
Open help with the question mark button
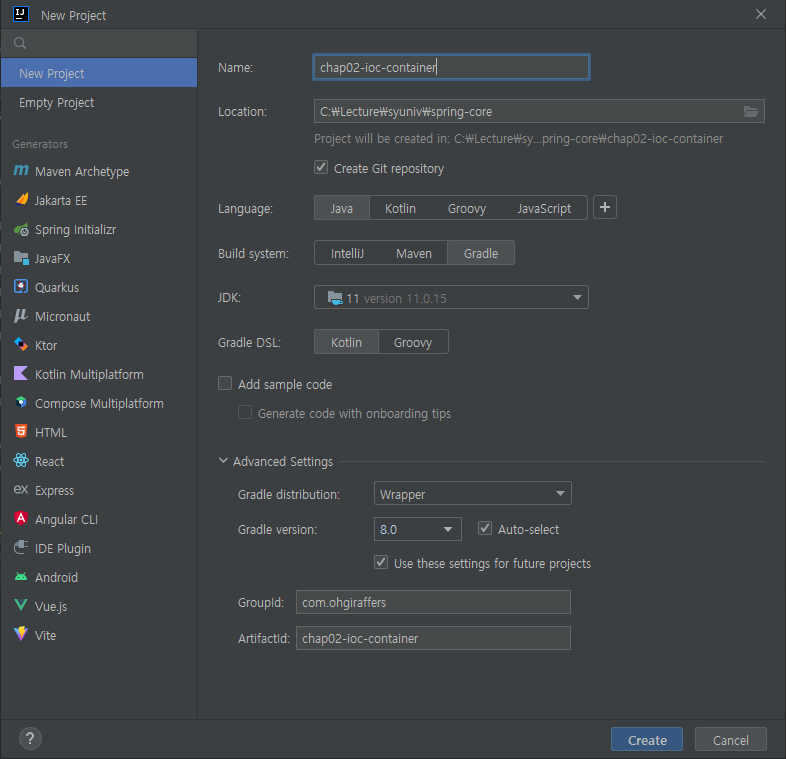[x=30, y=738]
